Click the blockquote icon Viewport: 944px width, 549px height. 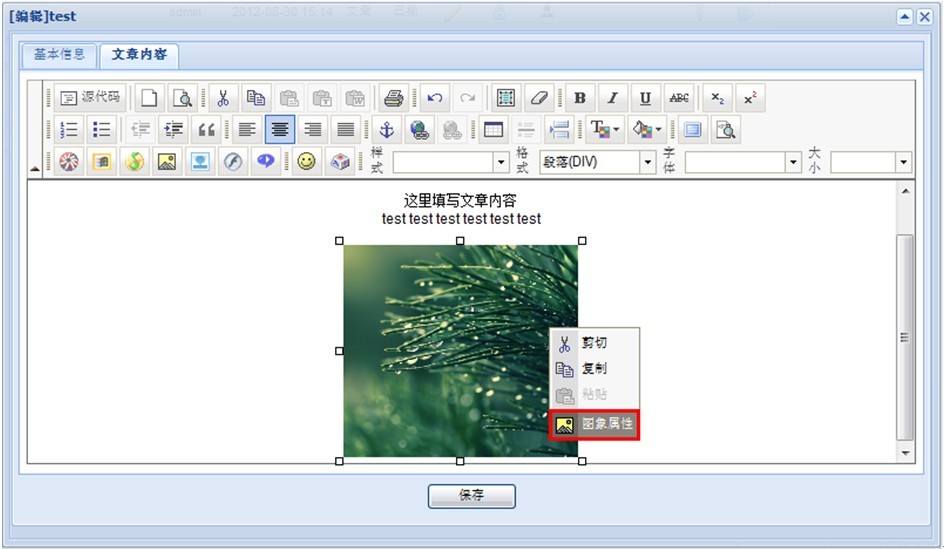[x=207, y=129]
